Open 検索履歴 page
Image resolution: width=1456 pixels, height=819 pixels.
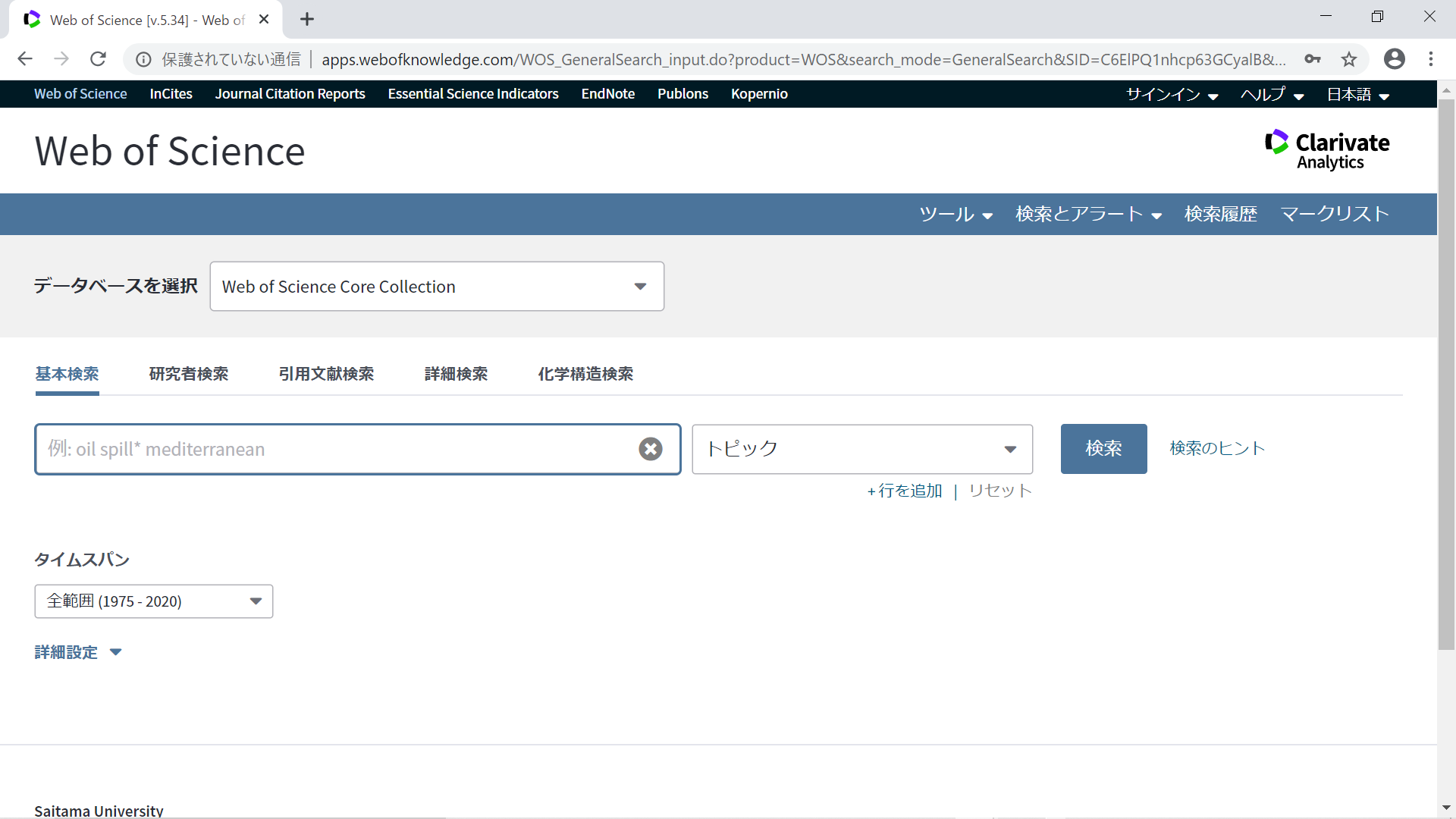pos(1220,215)
